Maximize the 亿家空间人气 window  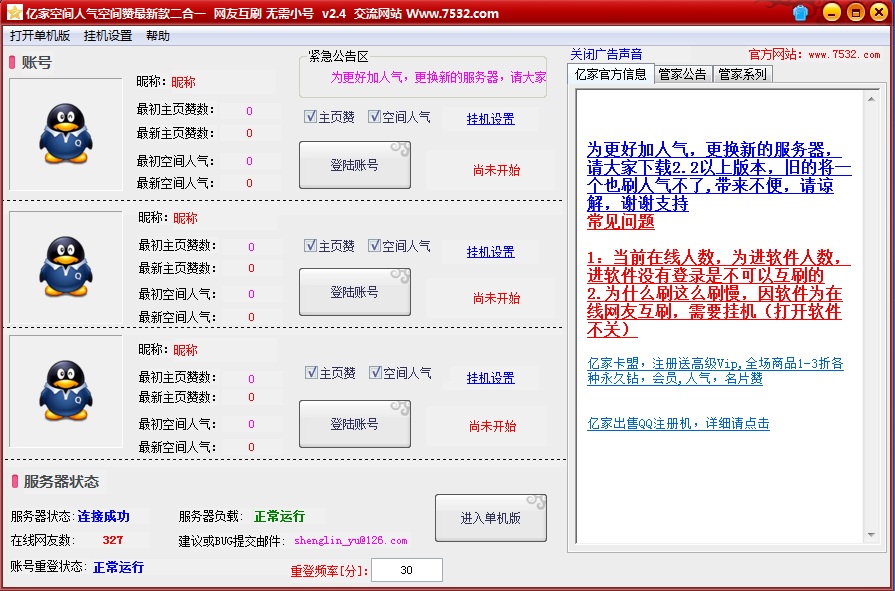coord(856,13)
